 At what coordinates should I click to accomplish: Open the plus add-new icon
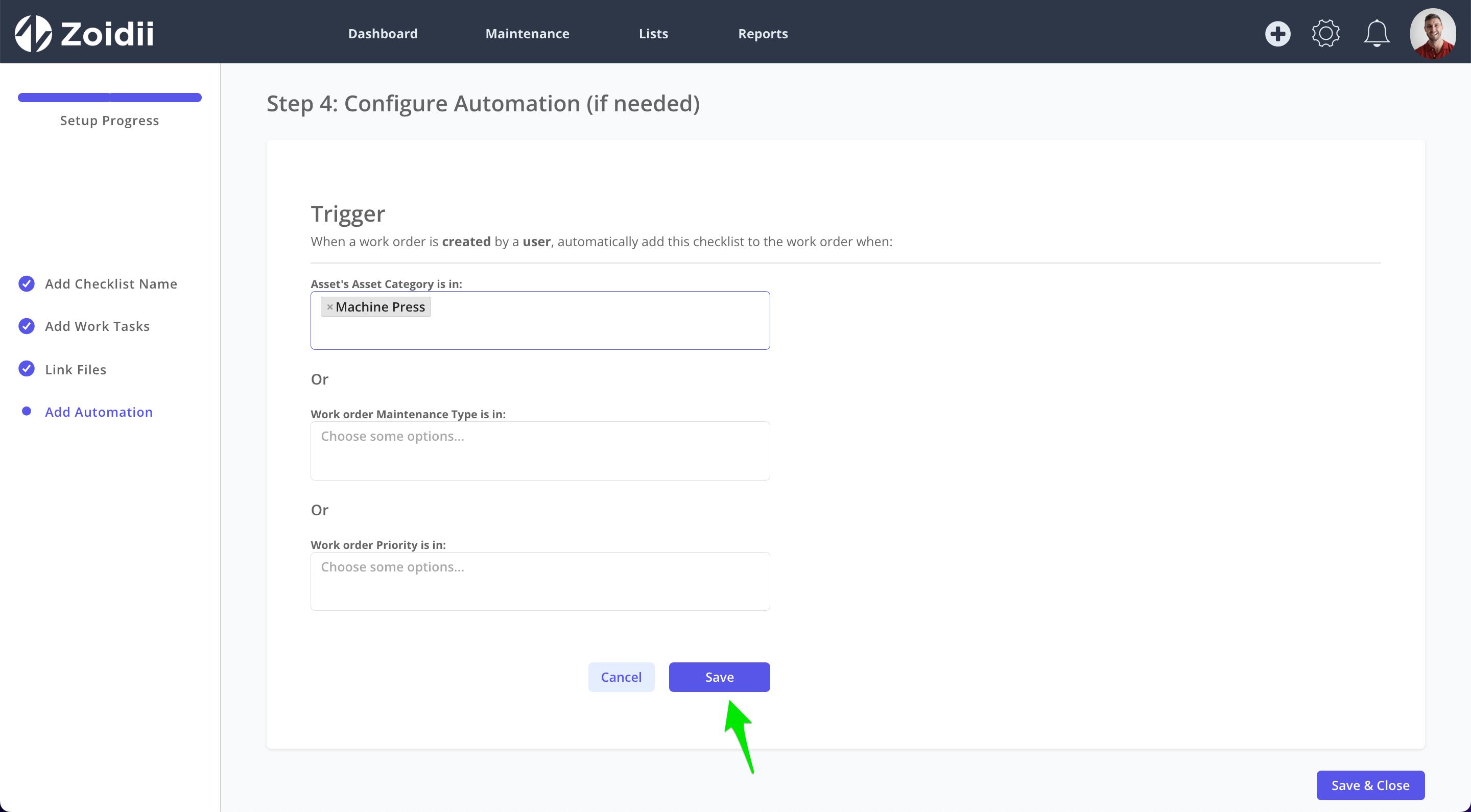click(x=1277, y=34)
